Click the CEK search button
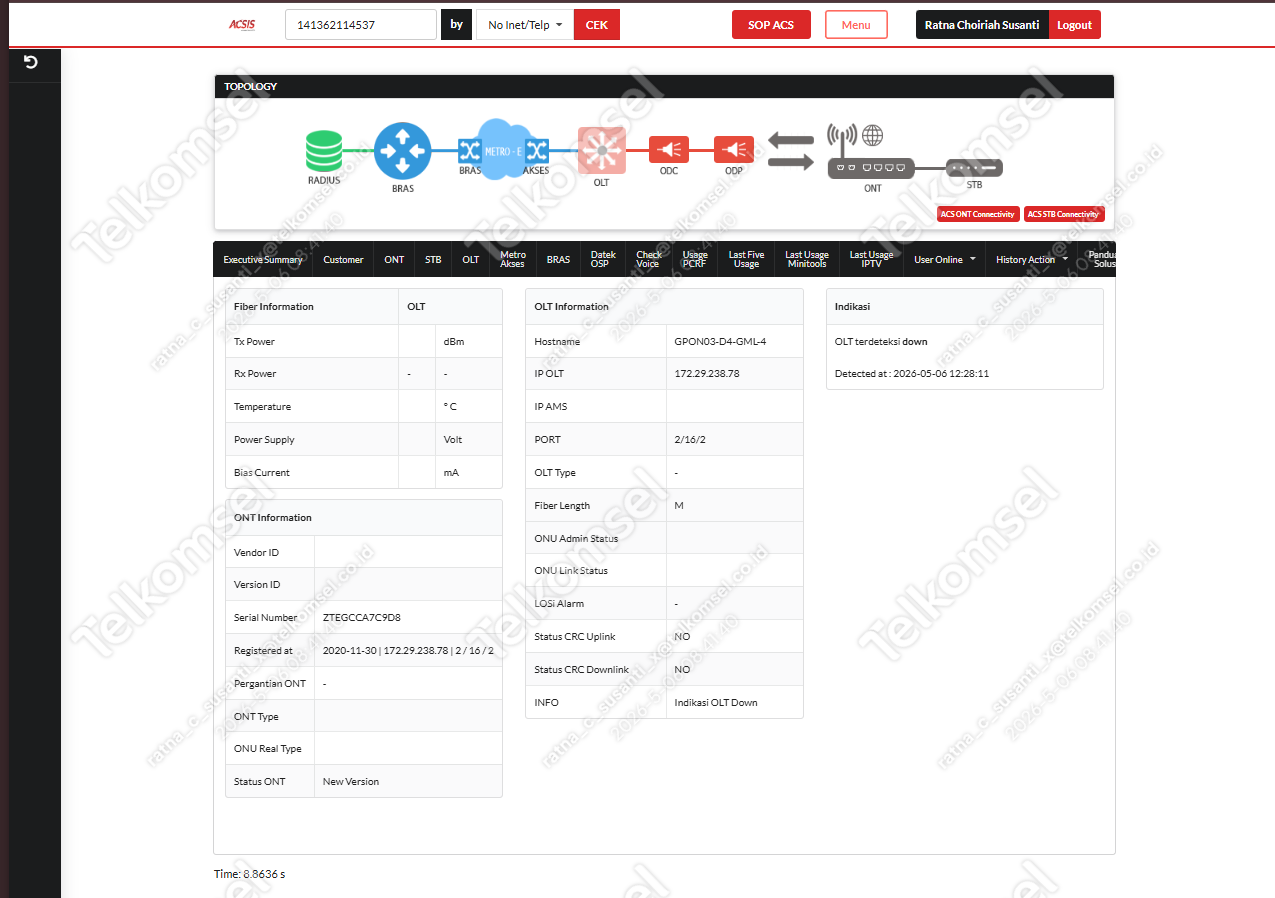 tap(597, 25)
